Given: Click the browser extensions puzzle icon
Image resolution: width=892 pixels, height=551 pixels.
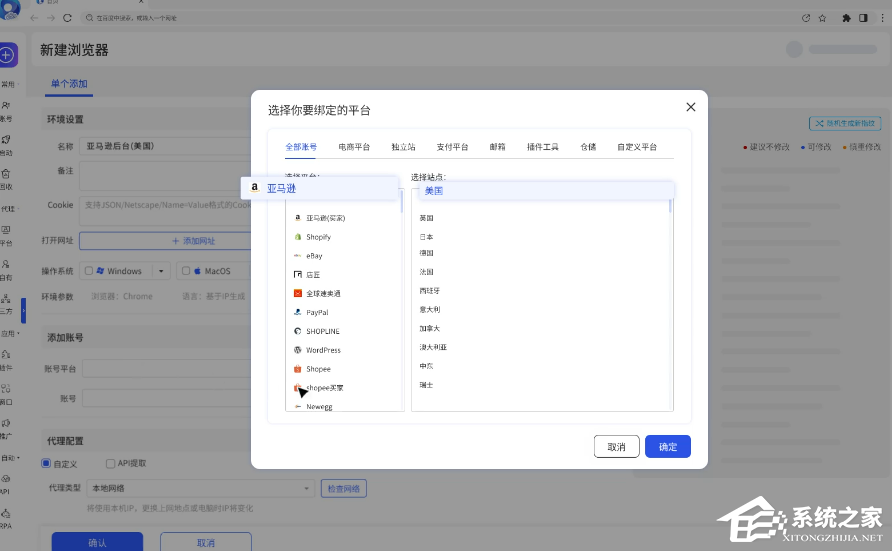Looking at the screenshot, I should pos(846,18).
